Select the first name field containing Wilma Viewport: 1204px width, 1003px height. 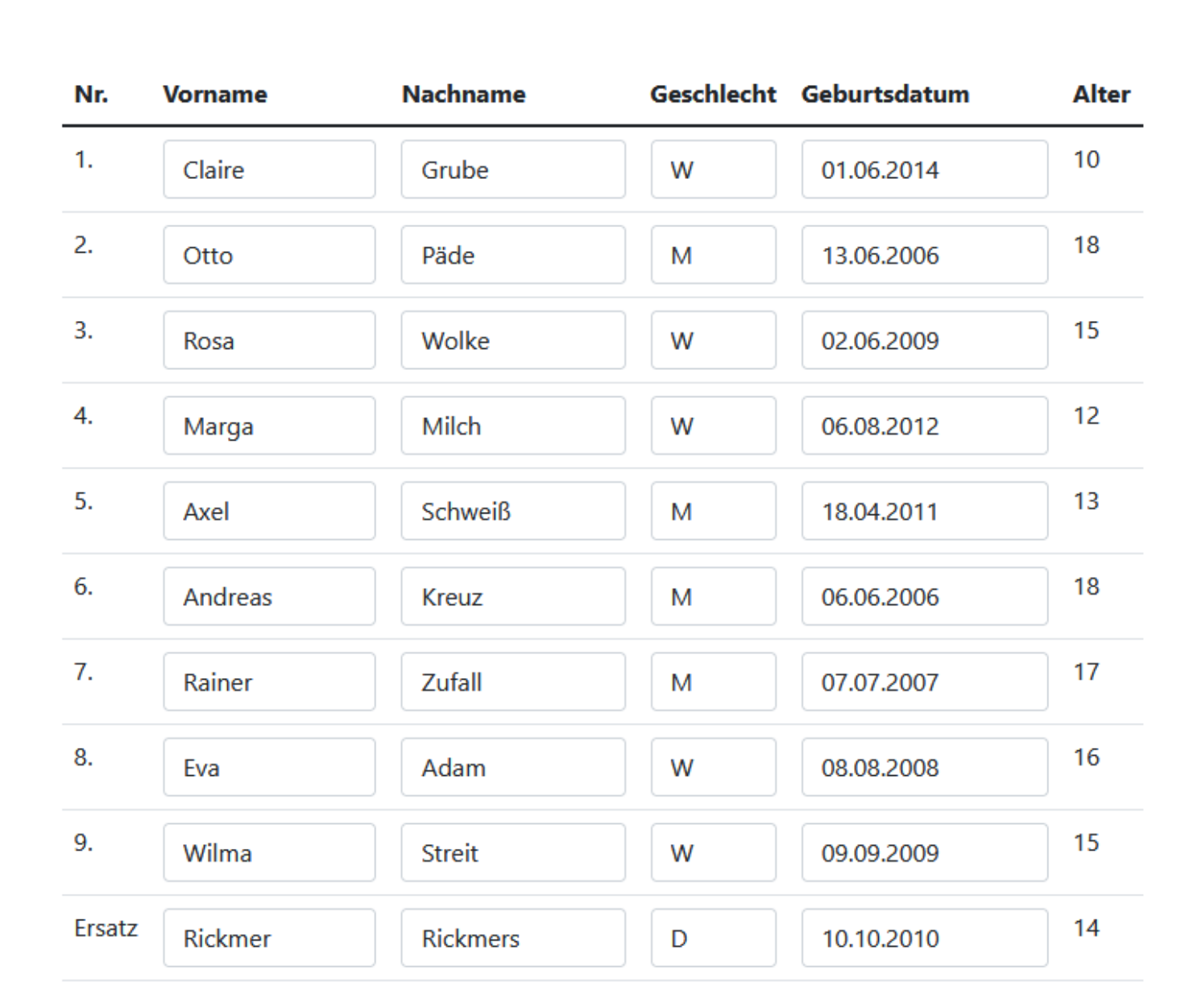pyautogui.click(x=269, y=853)
